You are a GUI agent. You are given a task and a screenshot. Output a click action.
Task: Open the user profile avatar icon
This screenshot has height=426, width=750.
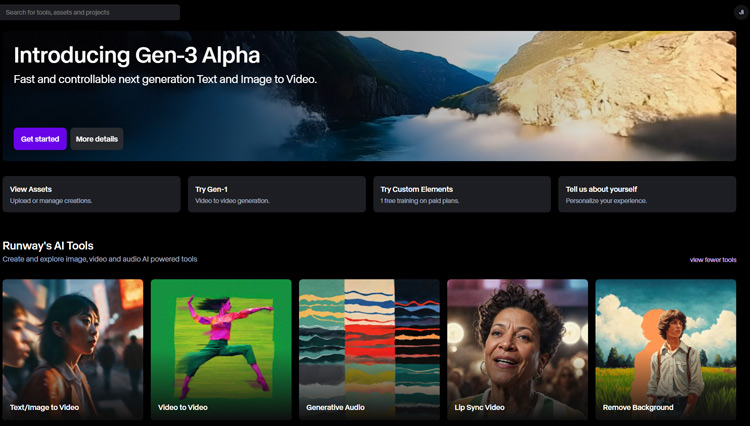coord(740,12)
